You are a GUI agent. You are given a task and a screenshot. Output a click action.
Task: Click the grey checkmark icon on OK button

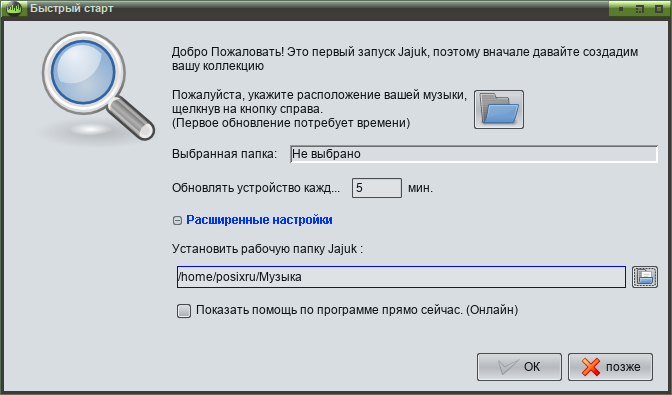pyautogui.click(x=508, y=367)
